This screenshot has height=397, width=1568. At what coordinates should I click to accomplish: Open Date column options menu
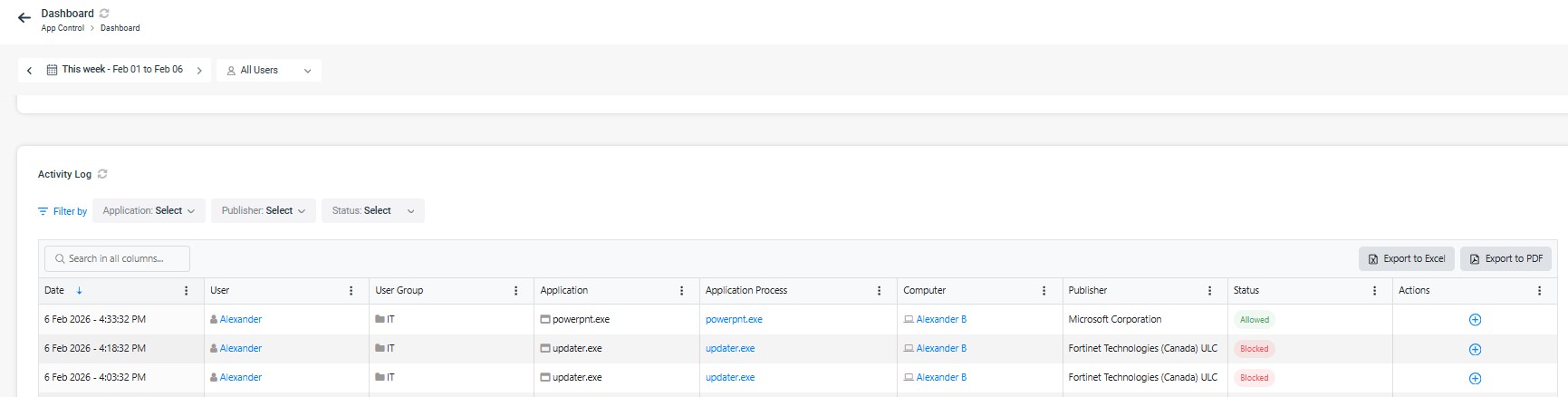click(x=187, y=291)
